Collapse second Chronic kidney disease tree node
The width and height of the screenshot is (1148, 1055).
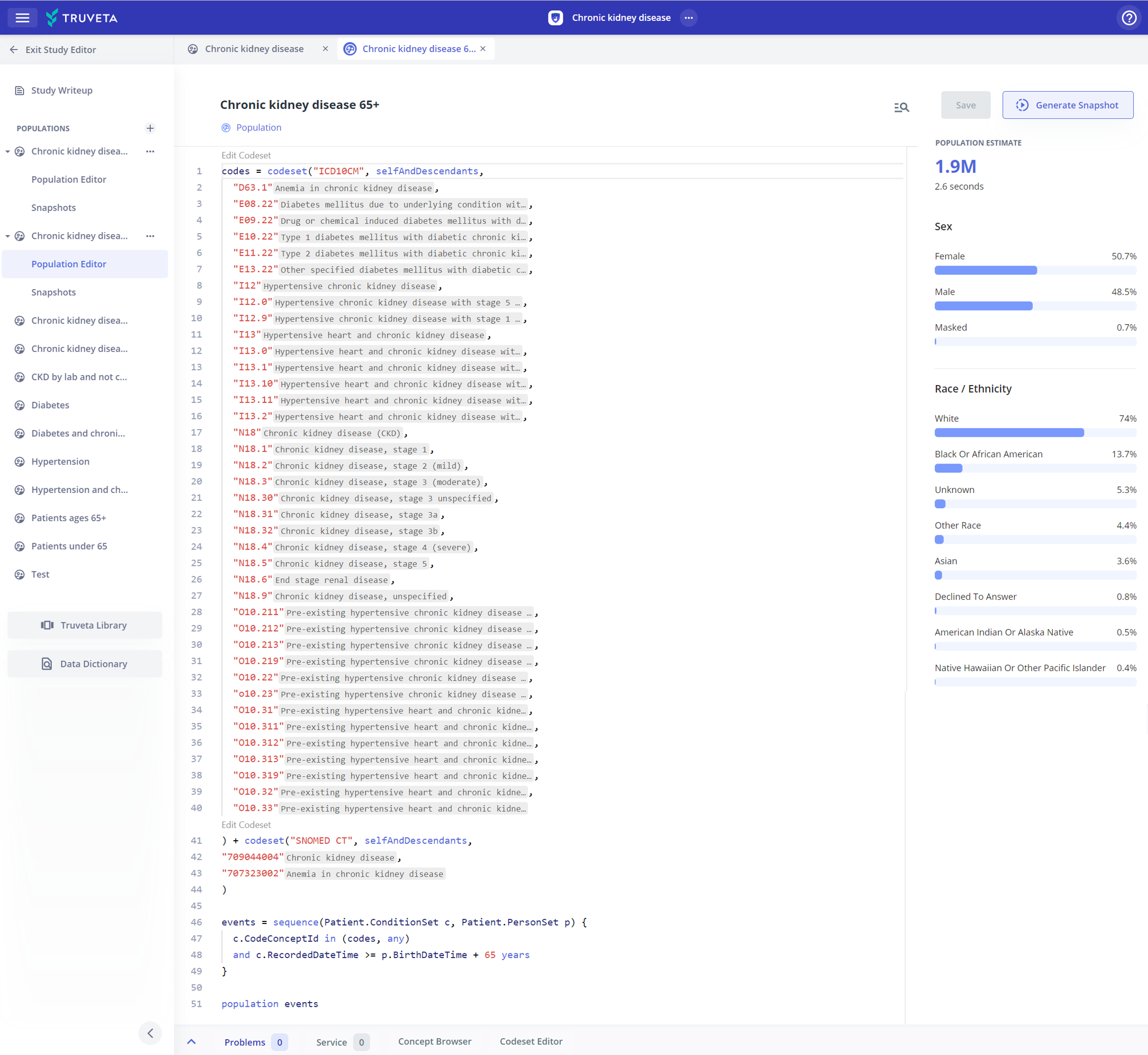(7, 236)
